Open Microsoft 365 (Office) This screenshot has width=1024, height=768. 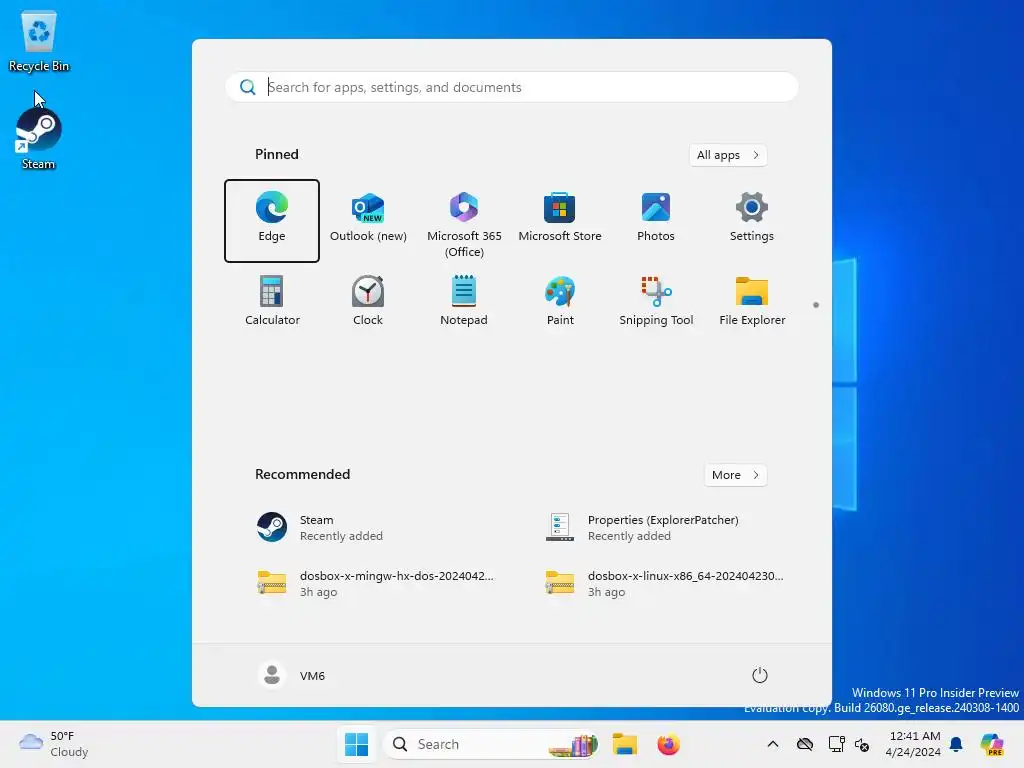tap(464, 222)
